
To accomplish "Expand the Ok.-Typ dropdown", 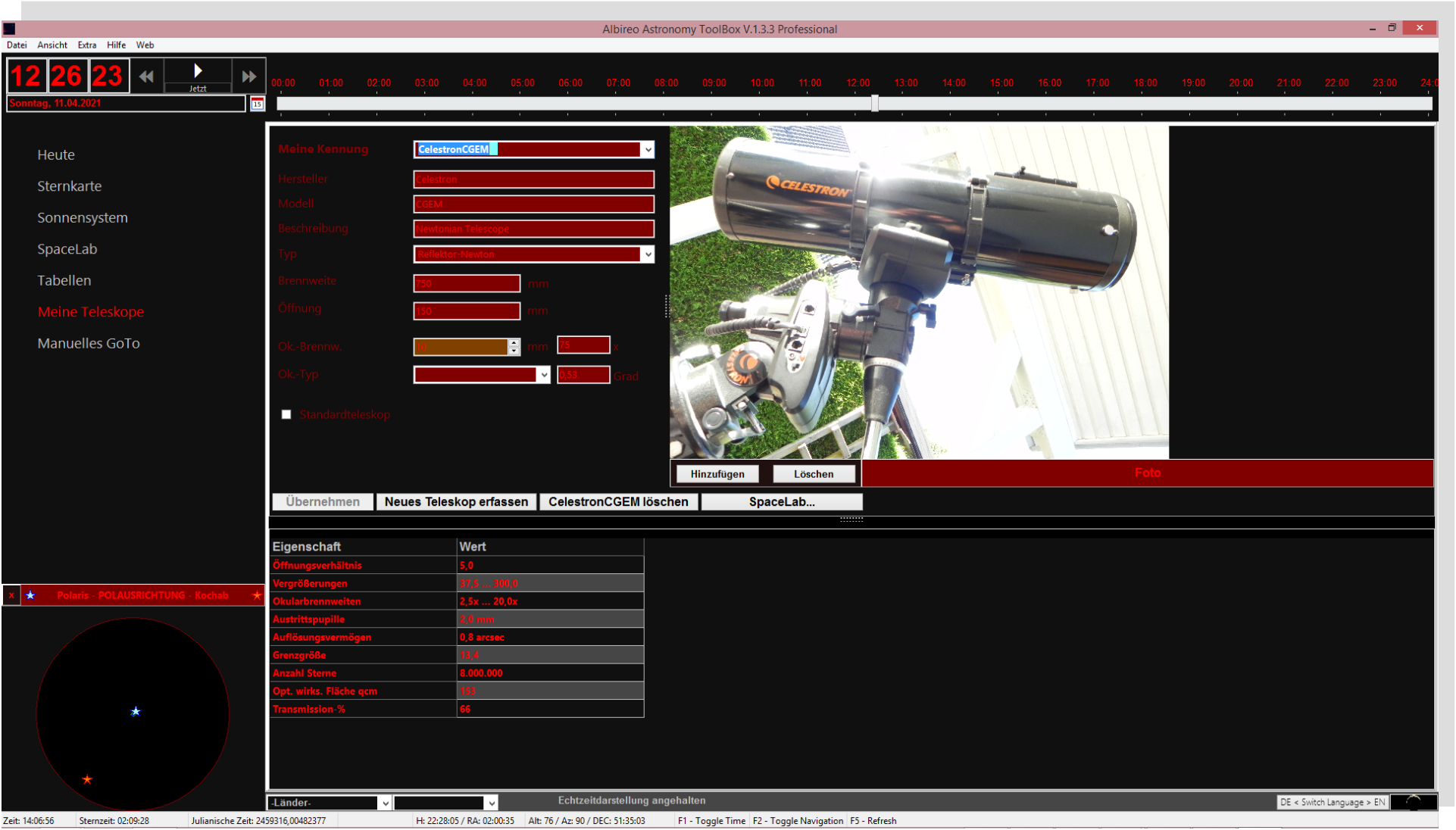I will pyautogui.click(x=543, y=375).
